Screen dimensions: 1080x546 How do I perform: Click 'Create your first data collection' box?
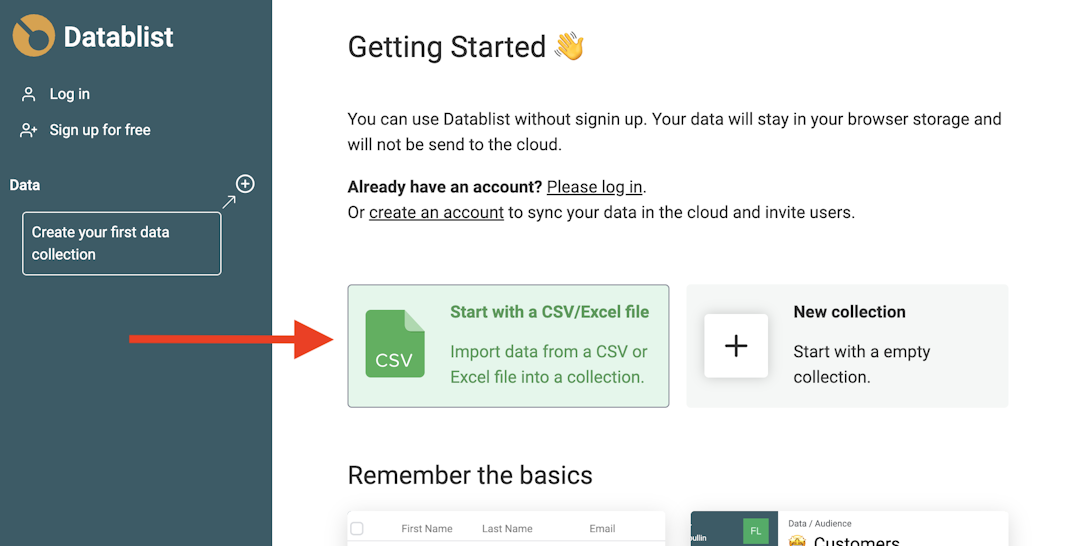click(121, 243)
